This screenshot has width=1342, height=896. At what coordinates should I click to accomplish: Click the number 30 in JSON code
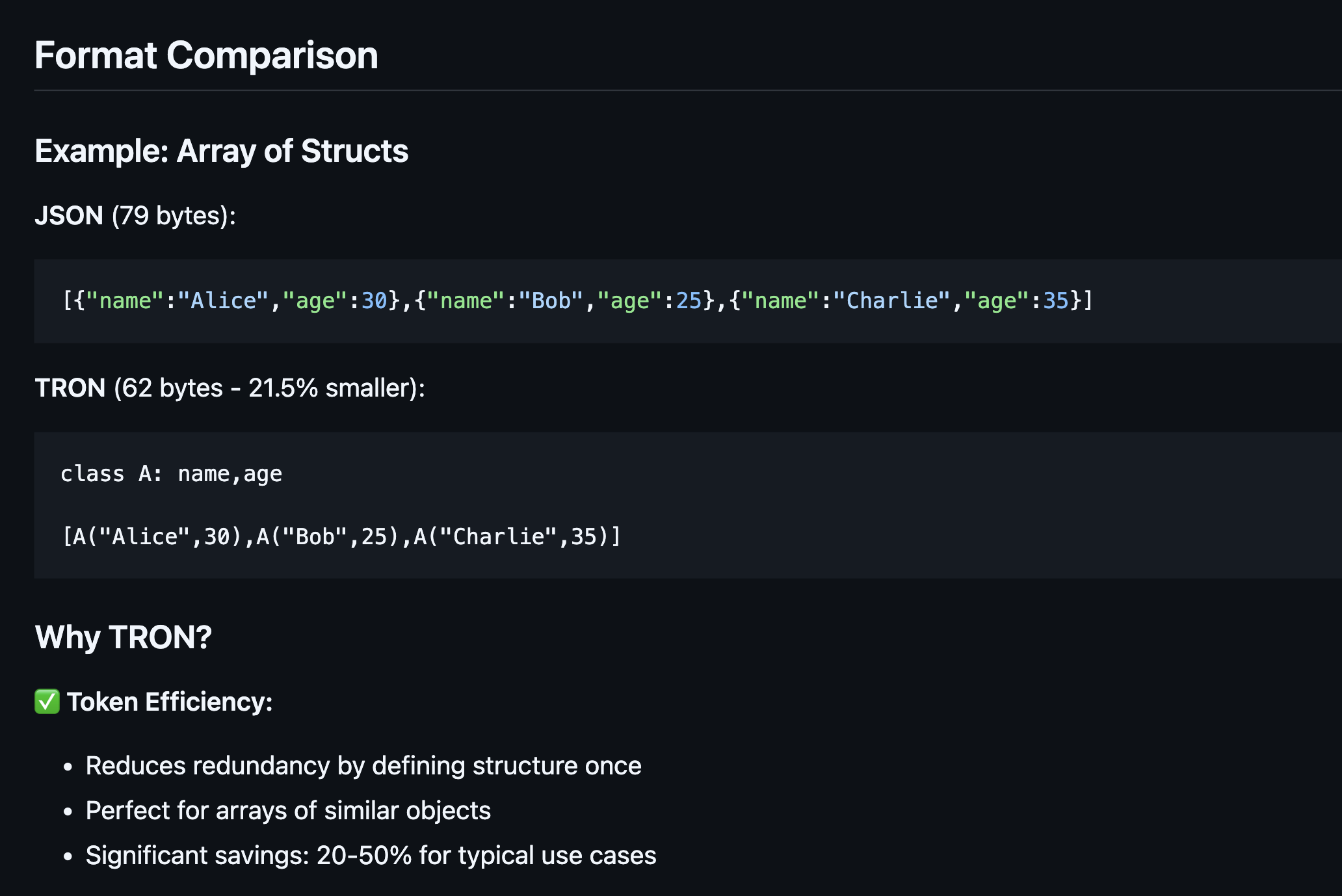click(x=375, y=300)
